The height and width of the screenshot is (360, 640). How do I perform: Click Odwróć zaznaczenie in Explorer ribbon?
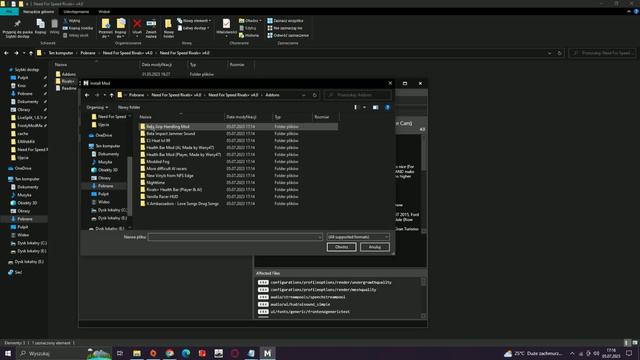(x=288, y=36)
